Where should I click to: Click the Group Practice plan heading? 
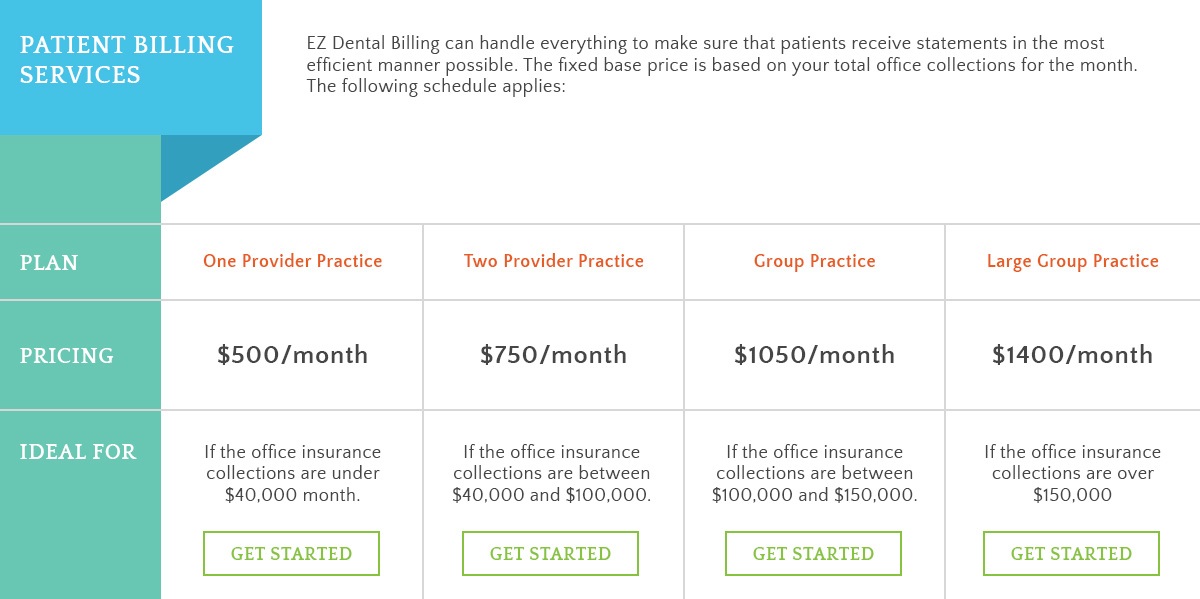814,261
